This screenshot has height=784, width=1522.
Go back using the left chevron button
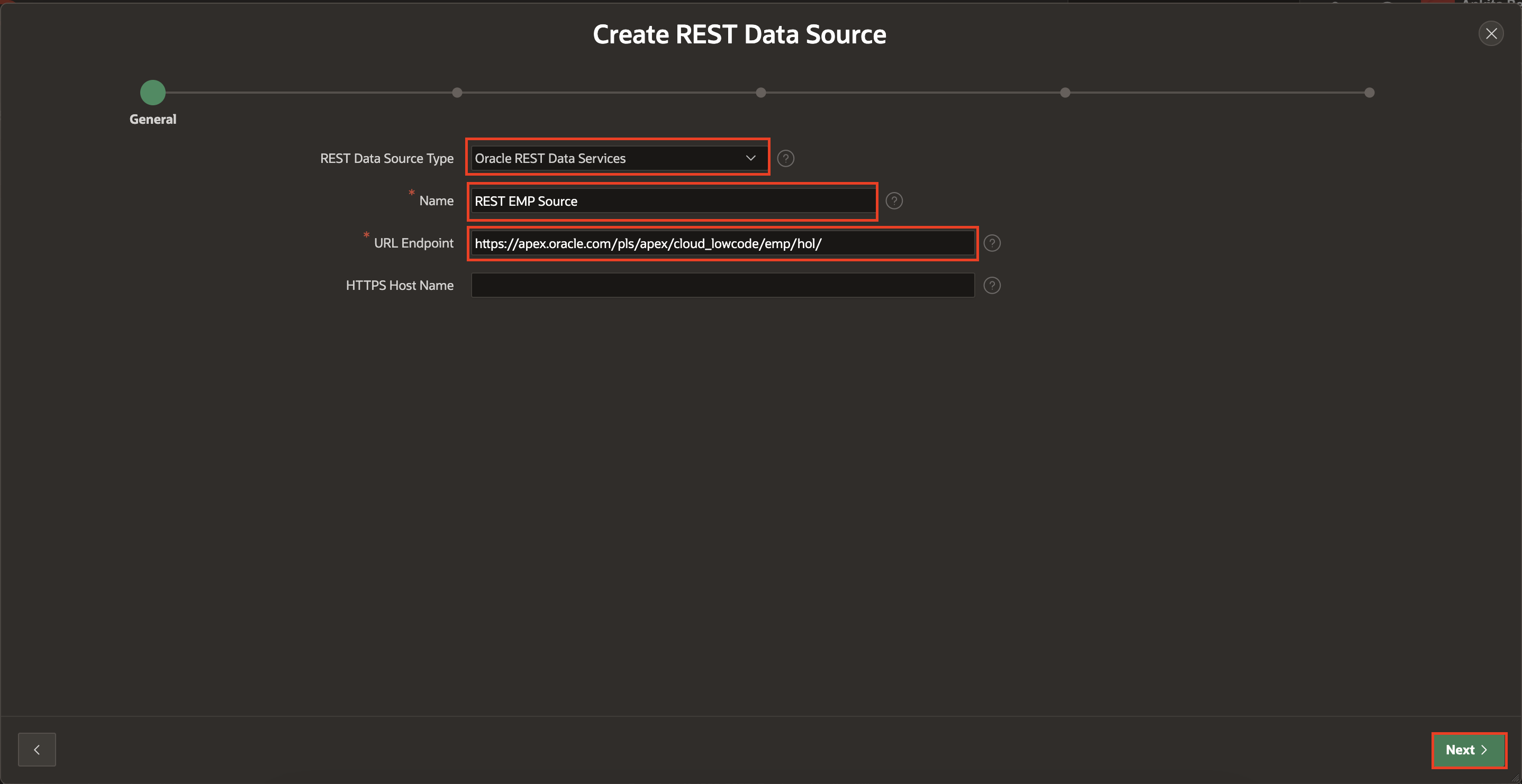[x=37, y=749]
